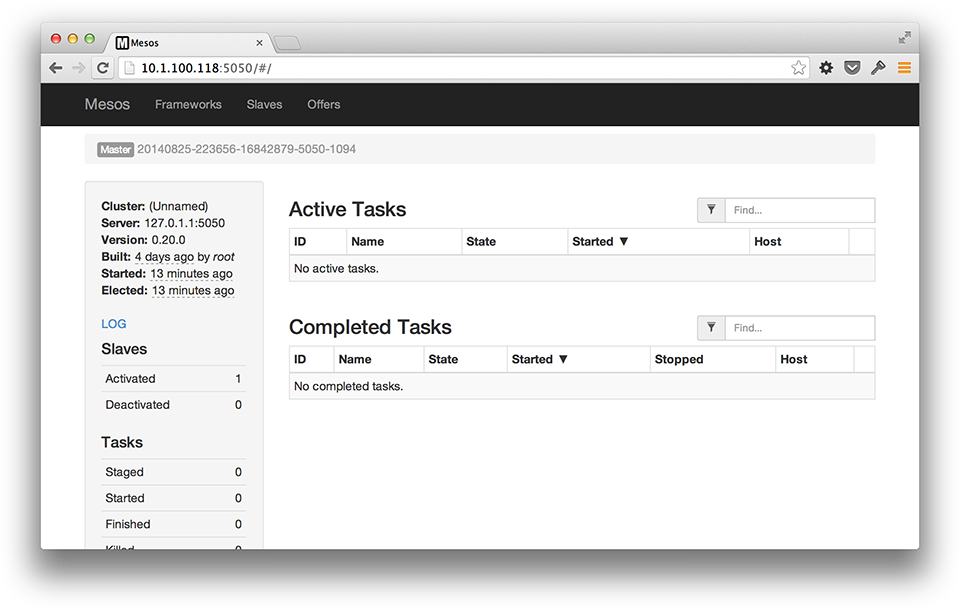This screenshot has height=609, width=960.
Task: Click the Master ID breadcrumb text
Action: (x=246, y=149)
